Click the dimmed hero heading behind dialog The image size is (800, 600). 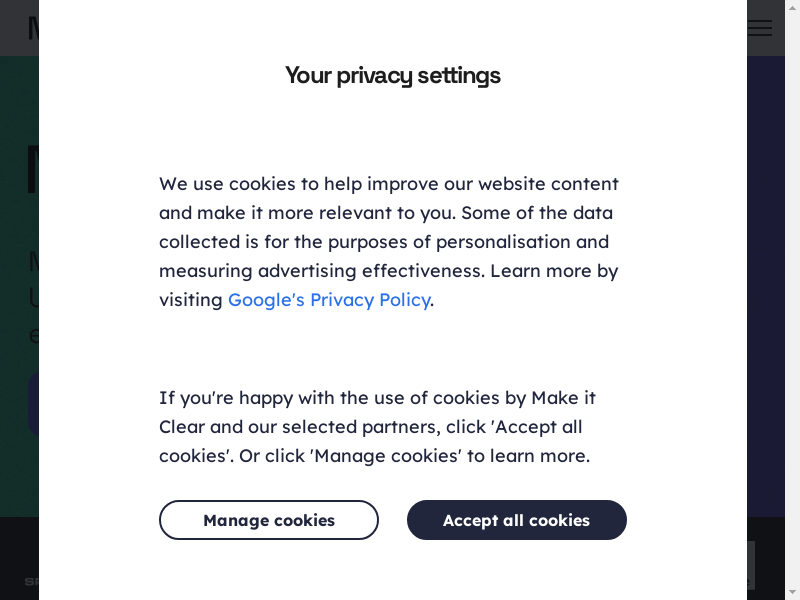pos(32,168)
